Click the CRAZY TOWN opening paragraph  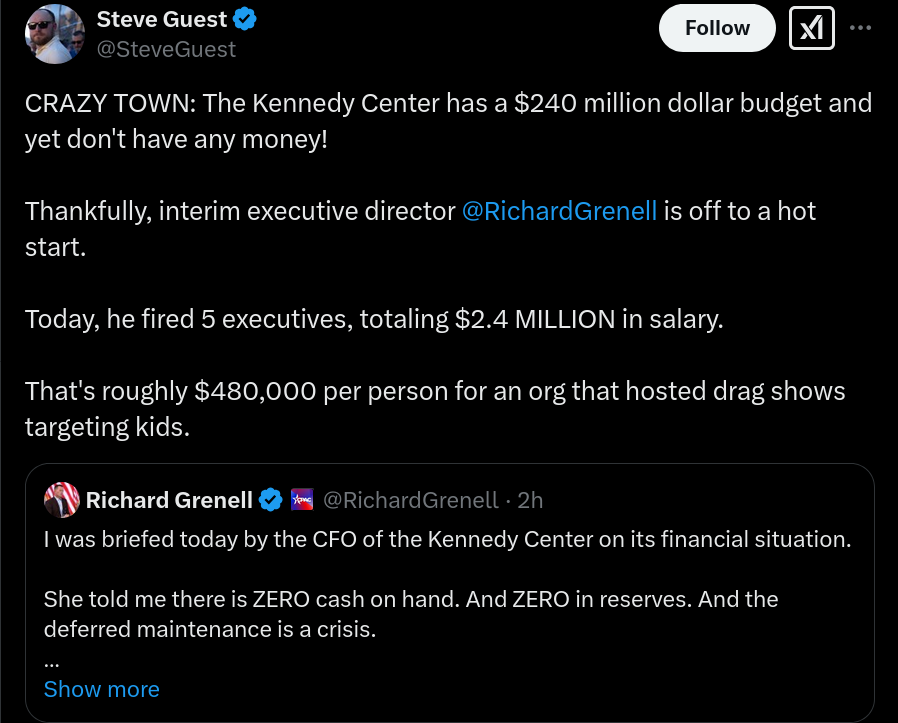[448, 121]
